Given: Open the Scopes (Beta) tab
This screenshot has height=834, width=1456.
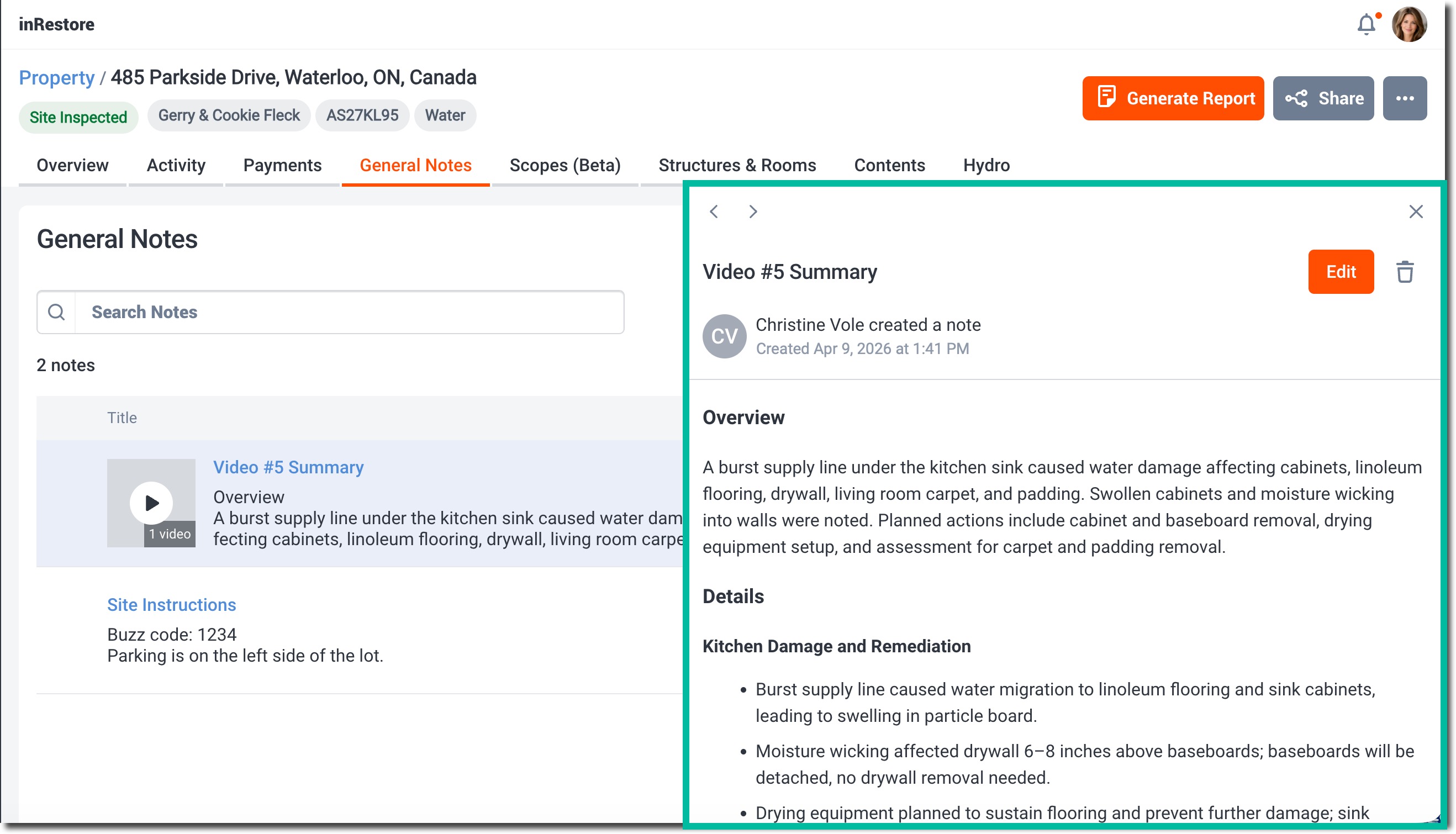Looking at the screenshot, I should click(565, 166).
